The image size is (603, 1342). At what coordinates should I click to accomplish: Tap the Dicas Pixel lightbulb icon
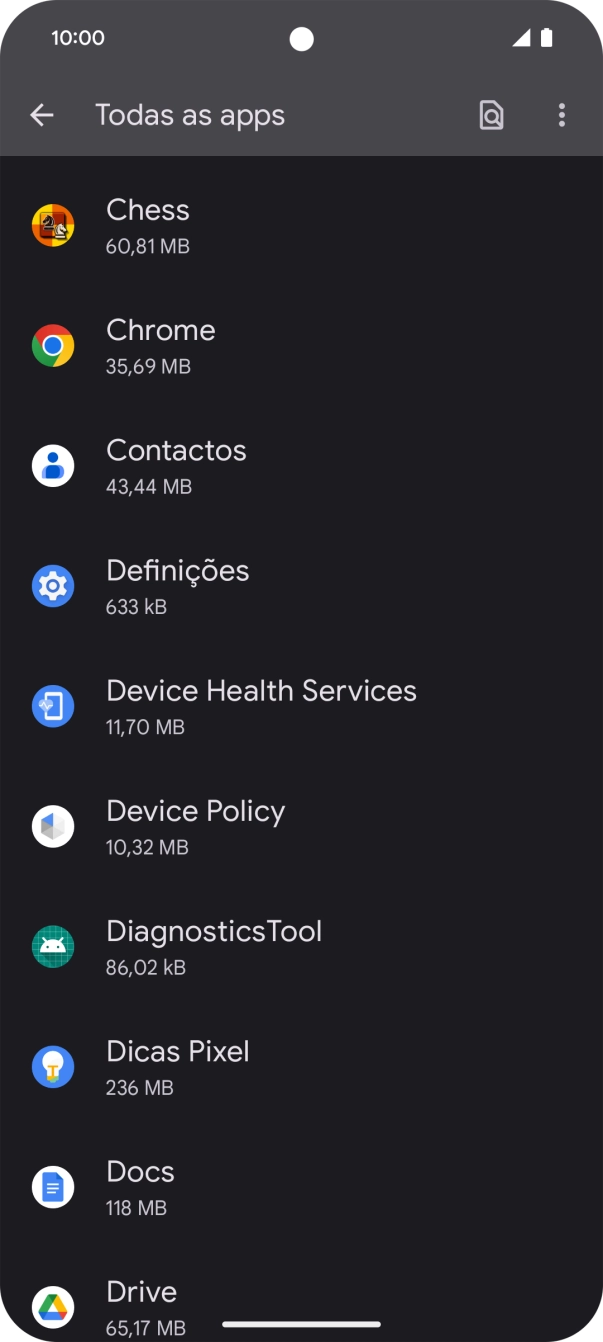(x=53, y=1067)
